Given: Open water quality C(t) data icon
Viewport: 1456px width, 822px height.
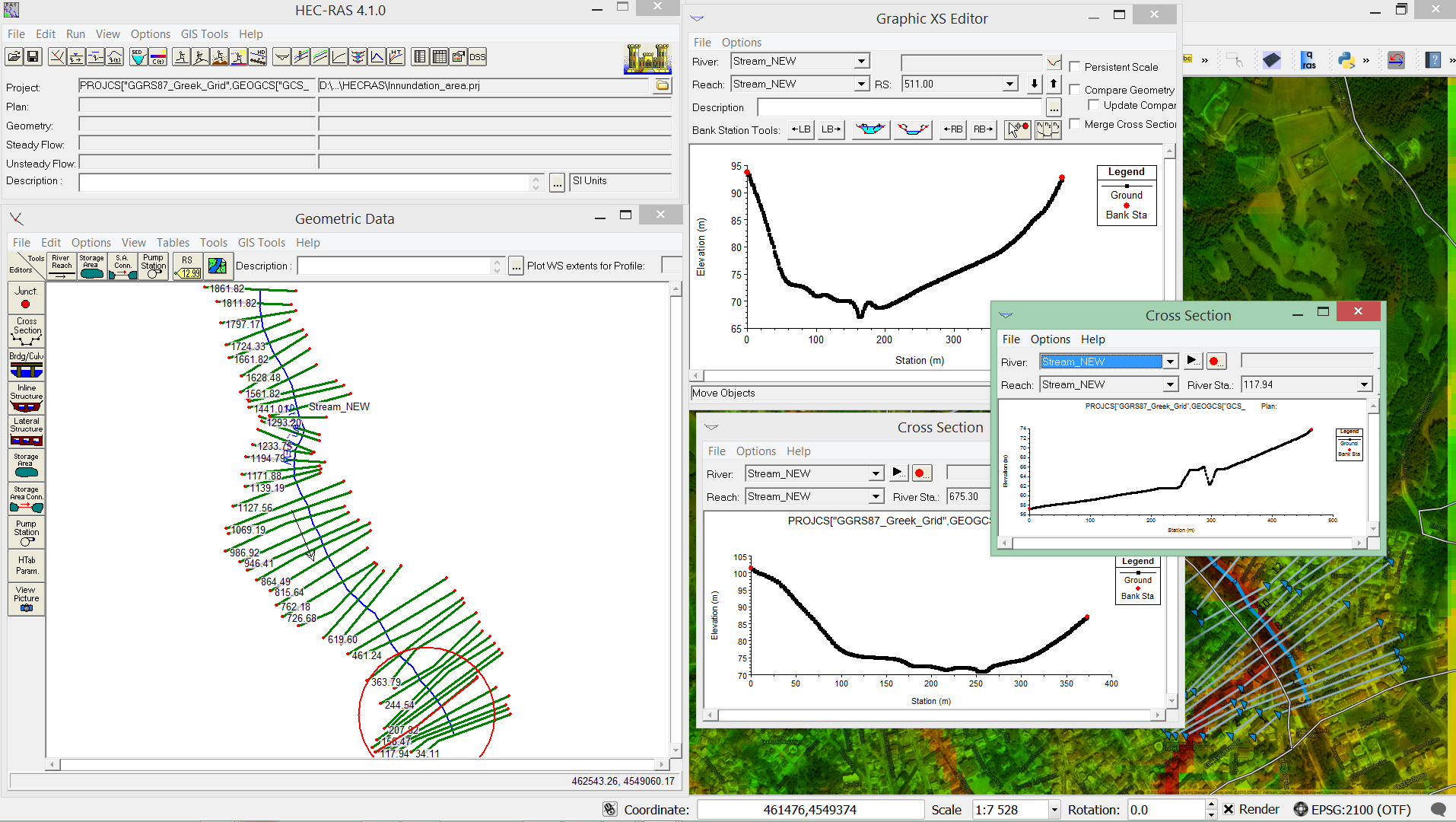Looking at the screenshot, I should tap(158, 57).
